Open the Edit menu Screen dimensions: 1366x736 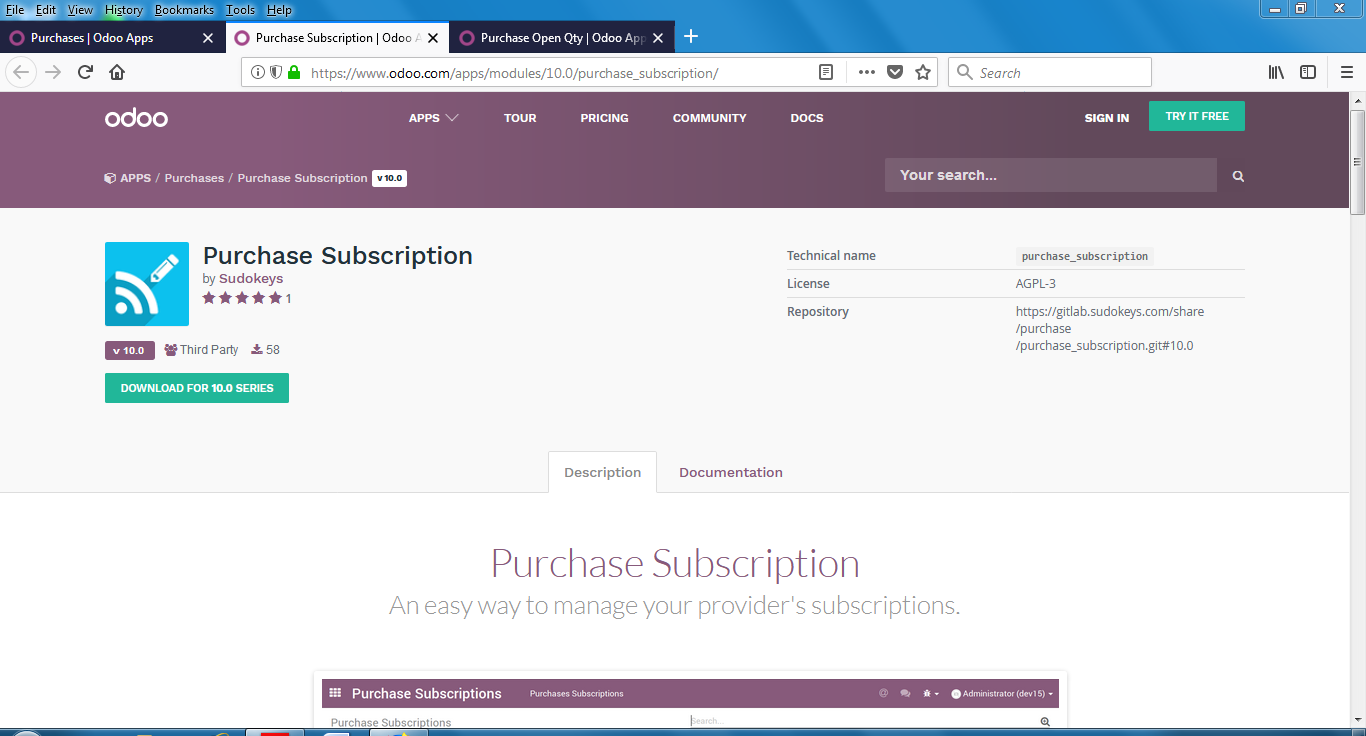[46, 10]
